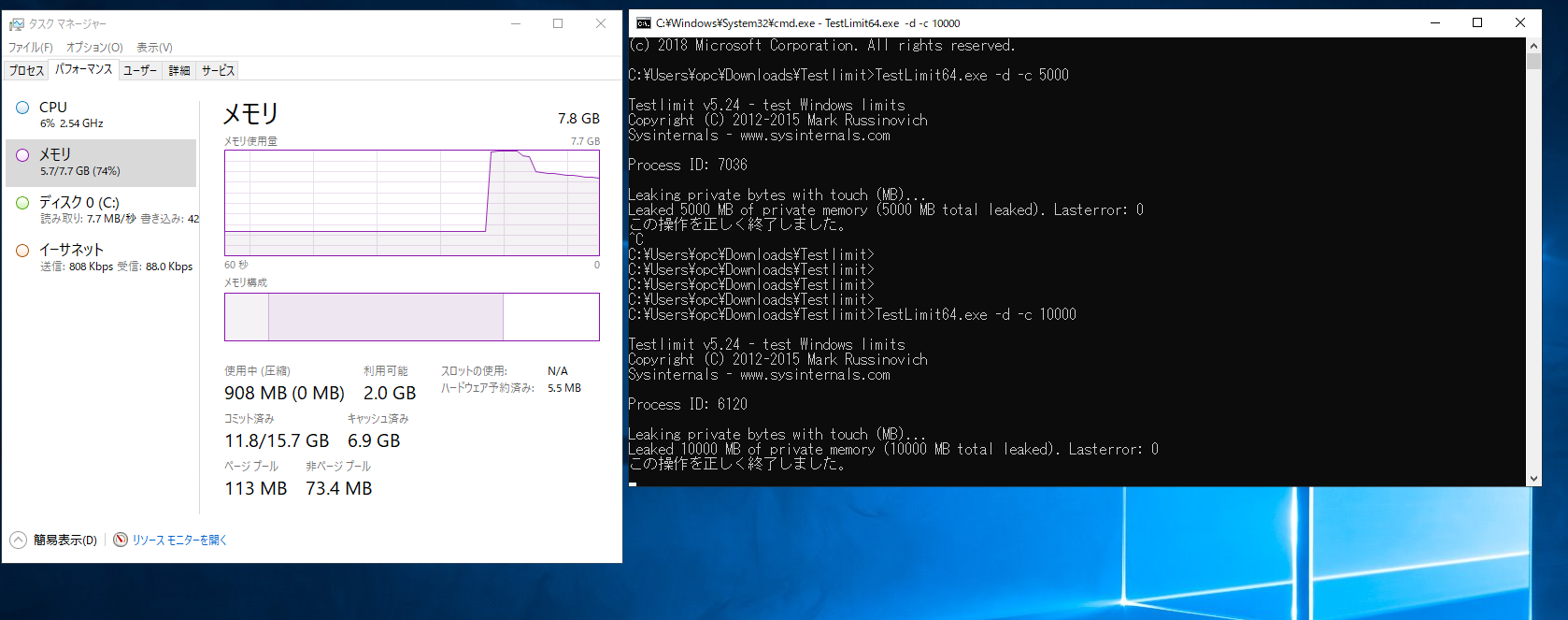Click the cmd.exe window title icon
Screen dimensions: 1568x620
(x=644, y=23)
